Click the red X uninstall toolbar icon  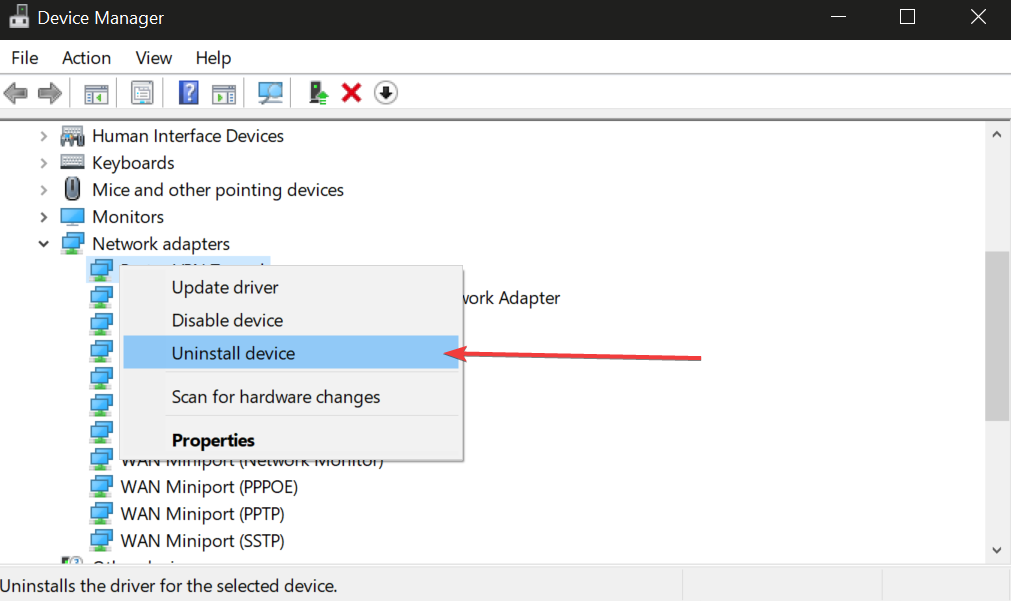351,93
